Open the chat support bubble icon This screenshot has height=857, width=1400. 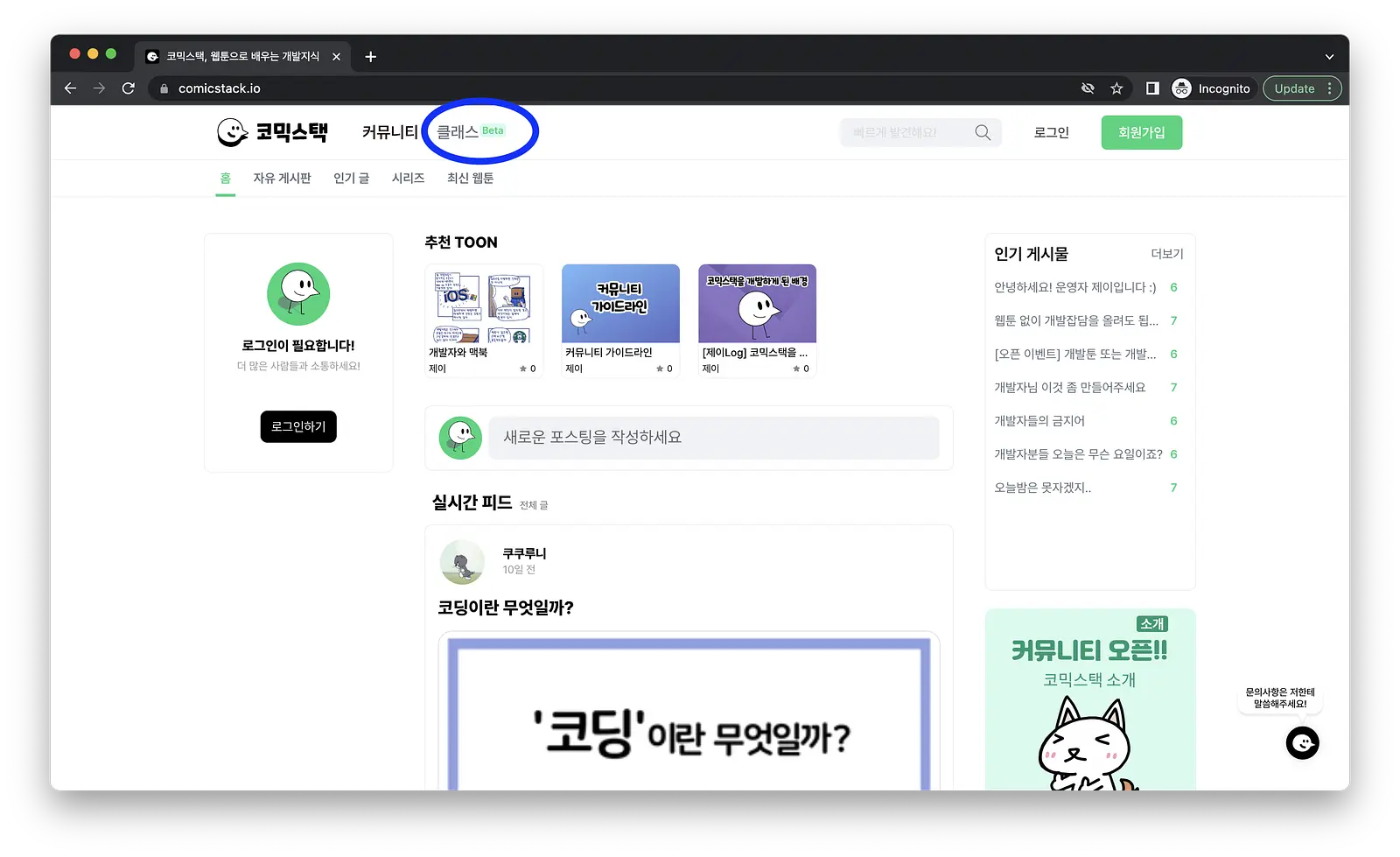[1302, 743]
